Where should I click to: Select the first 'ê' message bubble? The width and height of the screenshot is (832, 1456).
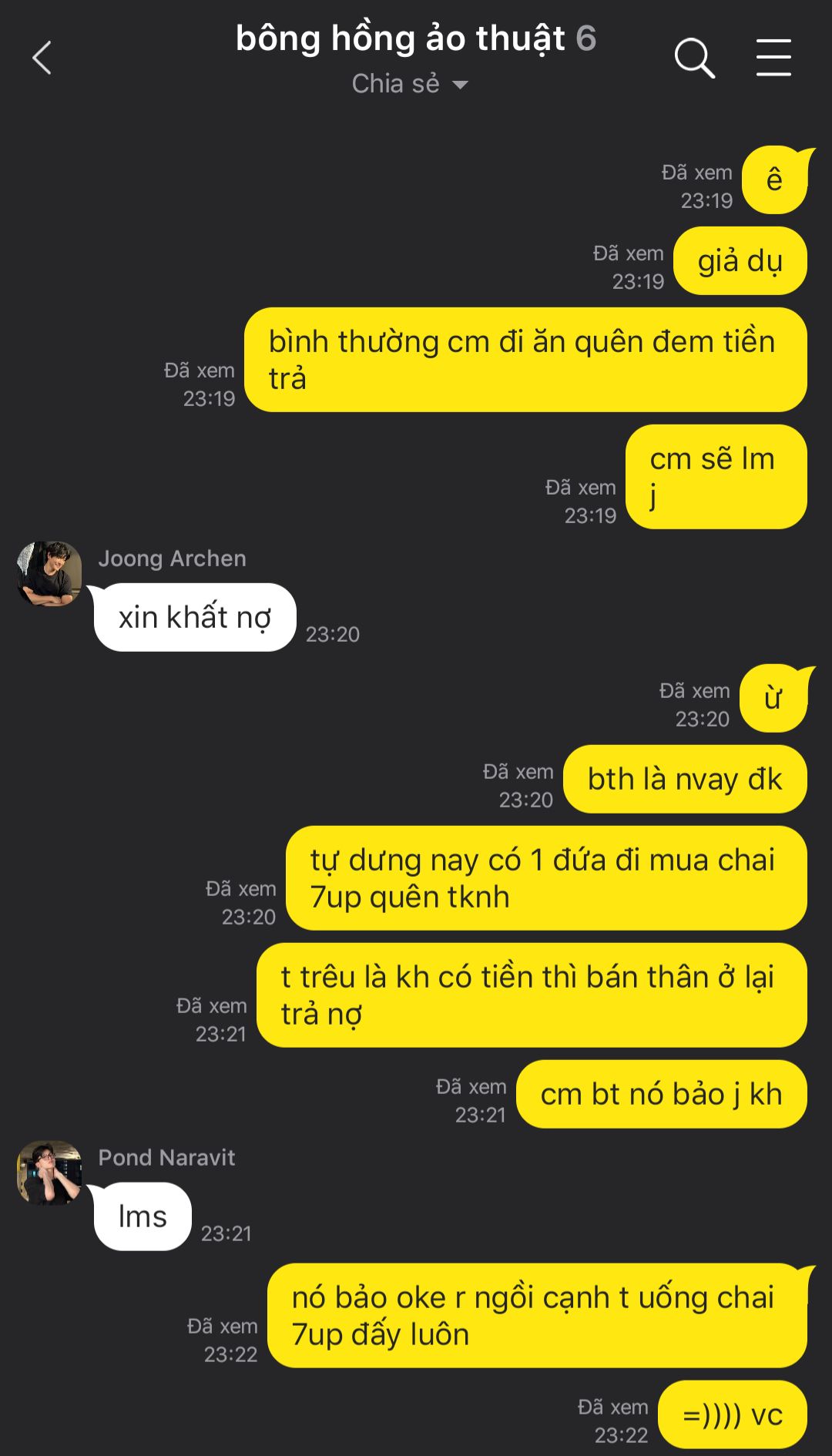point(774,180)
